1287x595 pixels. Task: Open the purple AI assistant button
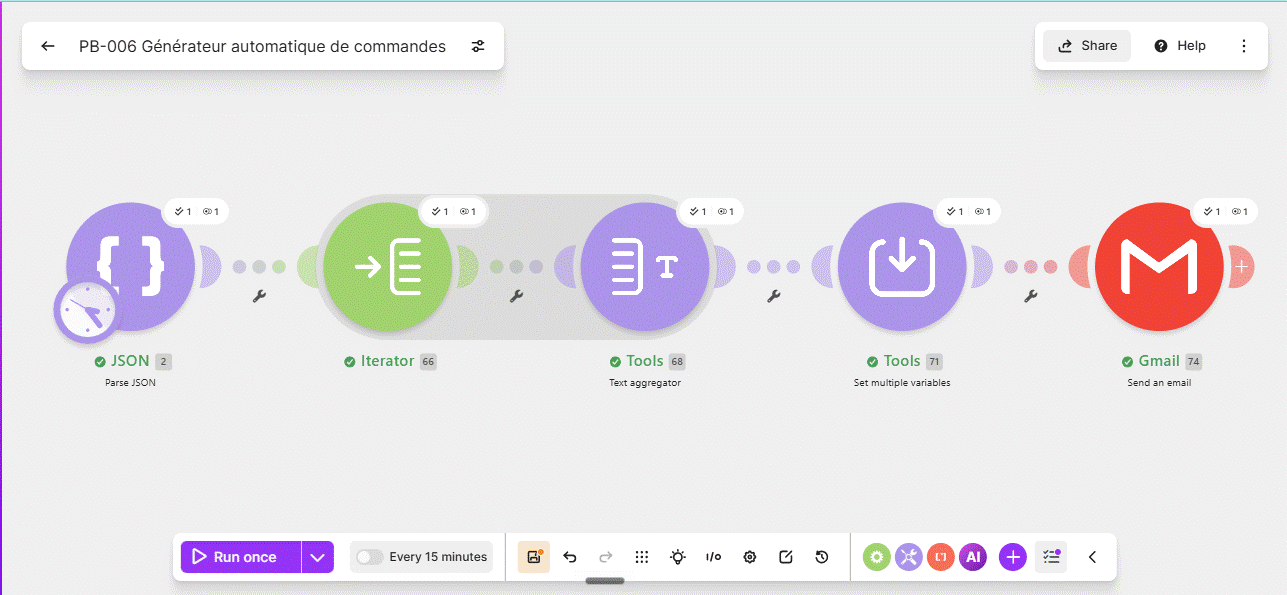tap(973, 557)
